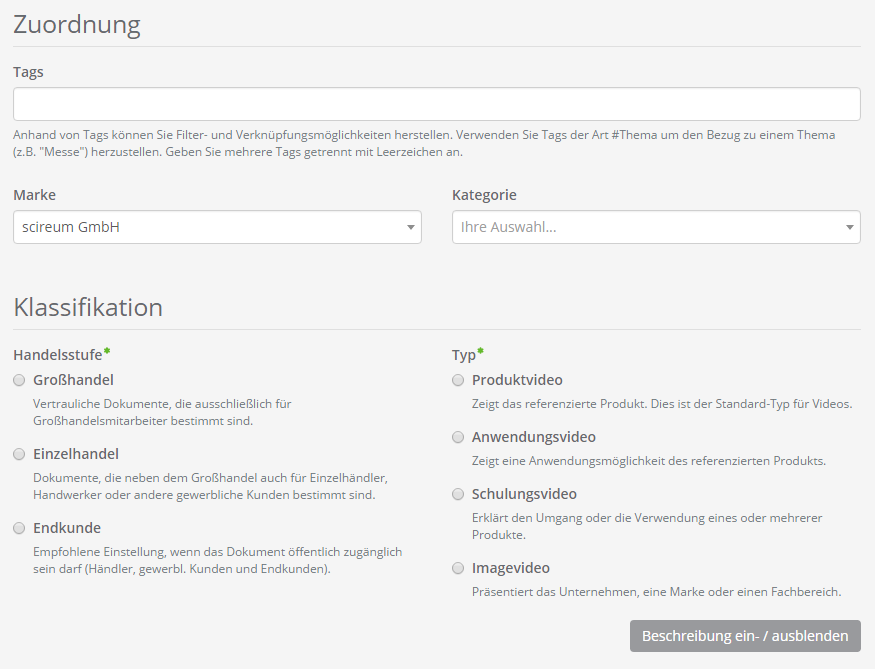Click the Typ group label
The image size is (875, 669).
tap(464, 354)
